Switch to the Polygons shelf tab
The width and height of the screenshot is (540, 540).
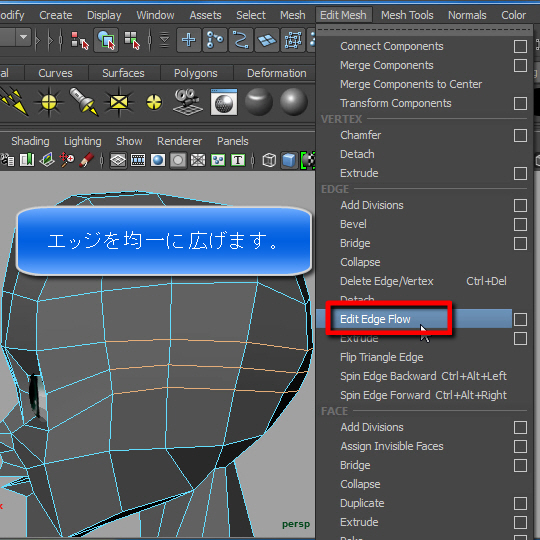coord(196,73)
